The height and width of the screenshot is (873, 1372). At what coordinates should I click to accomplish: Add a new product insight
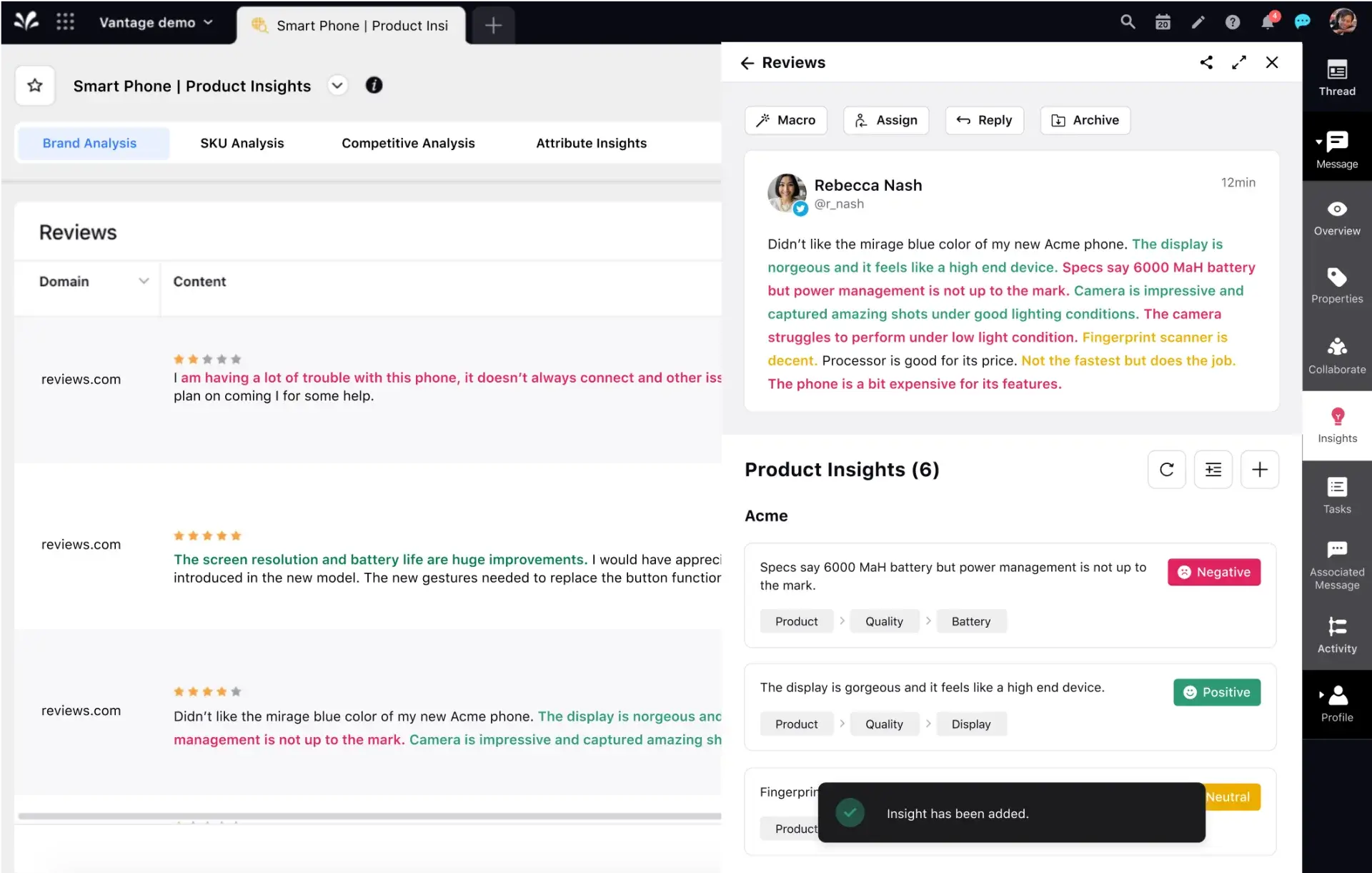click(1259, 470)
